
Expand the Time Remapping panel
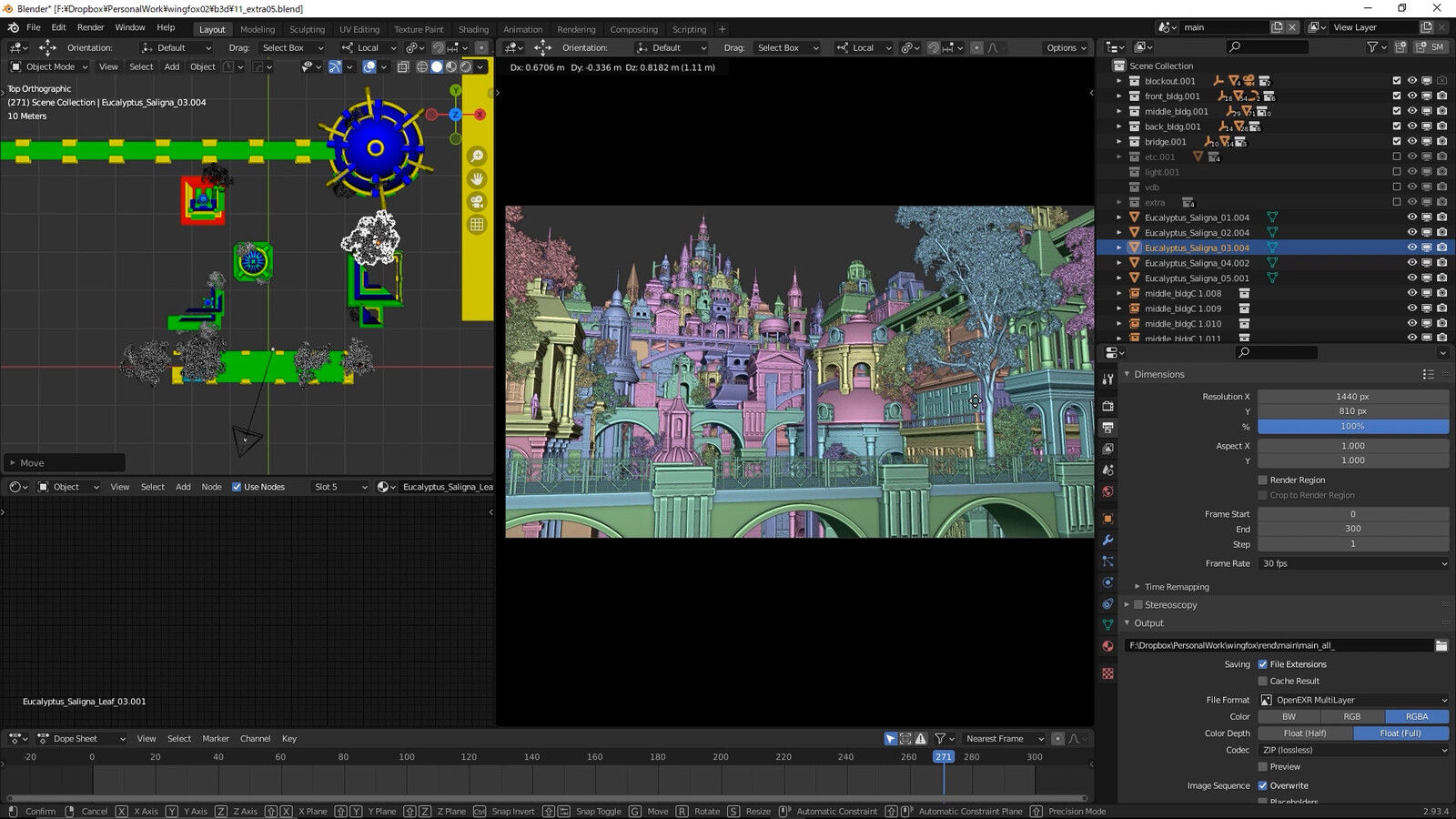pos(1137,587)
